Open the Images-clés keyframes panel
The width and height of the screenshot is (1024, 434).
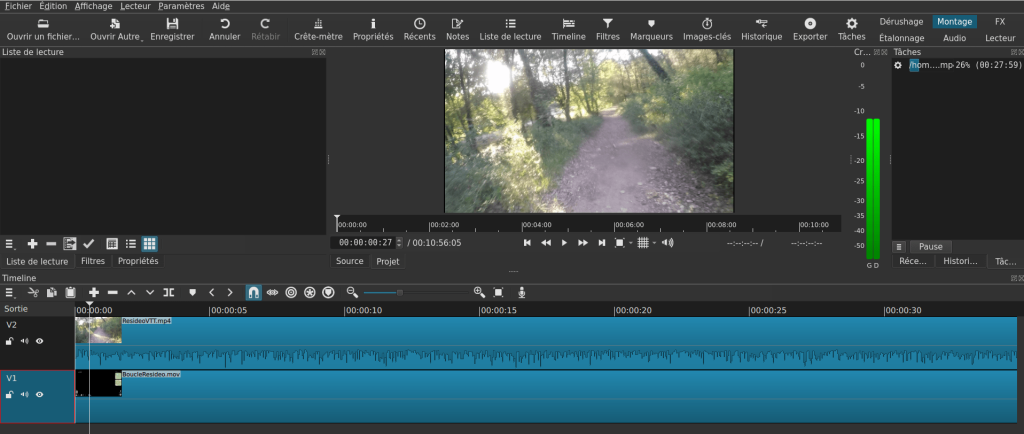tap(706, 28)
